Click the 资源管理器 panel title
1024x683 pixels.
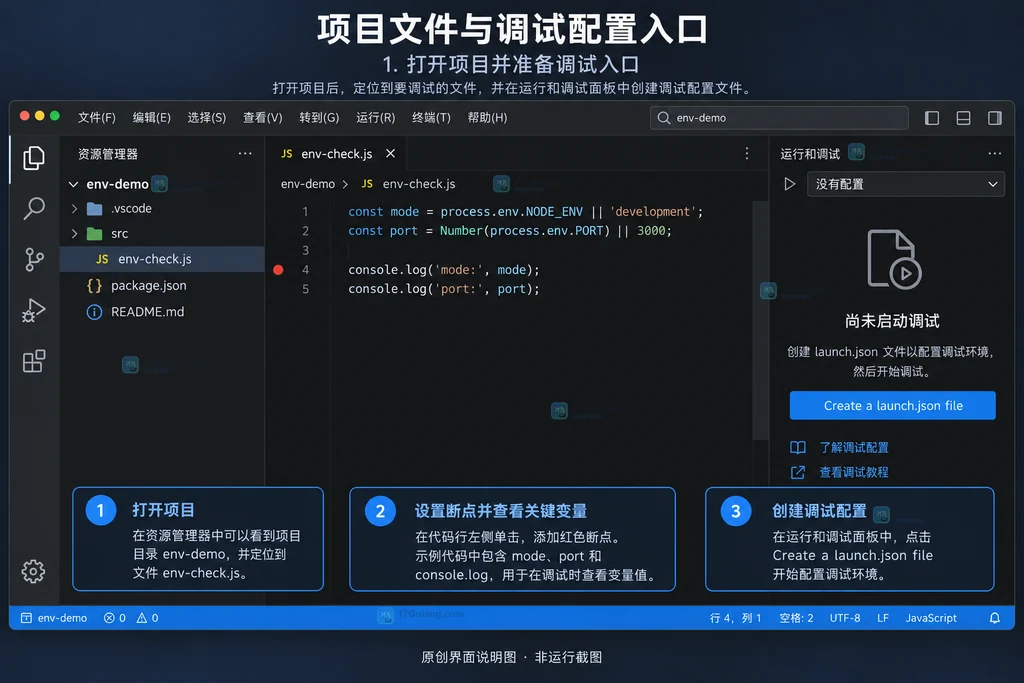tap(108, 153)
